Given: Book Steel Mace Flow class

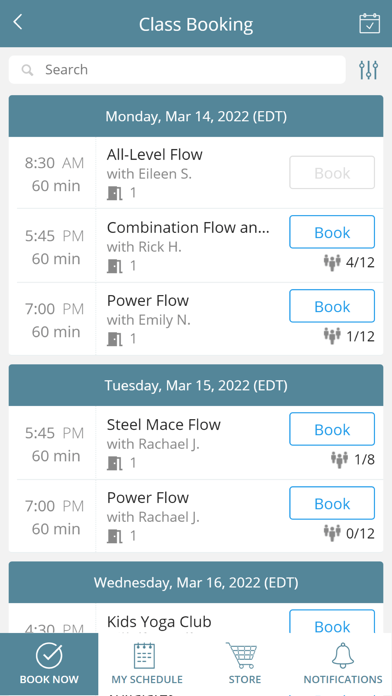Looking at the screenshot, I should click(332, 429).
